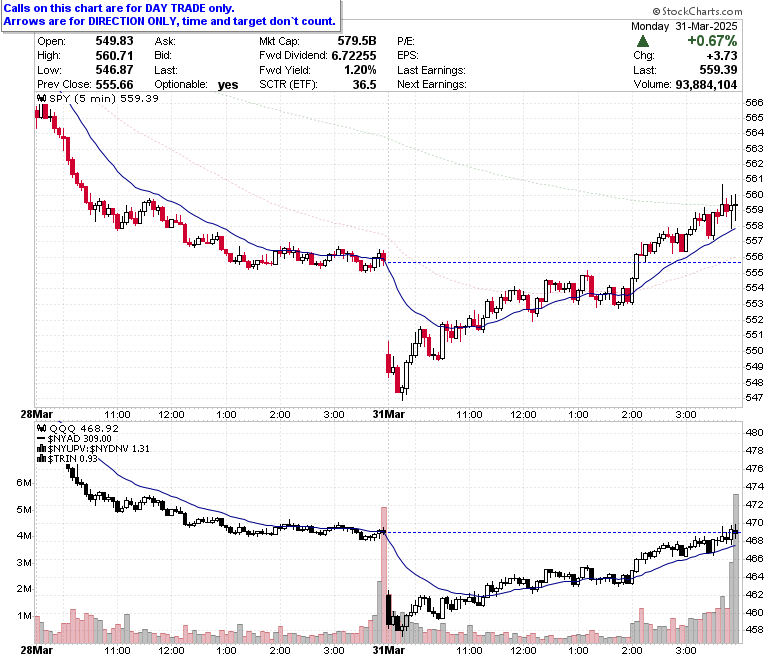Image resolution: width=780 pixels, height=659 pixels.
Task: Click the bar icon beside $TRIN legend
Action: tap(42, 459)
